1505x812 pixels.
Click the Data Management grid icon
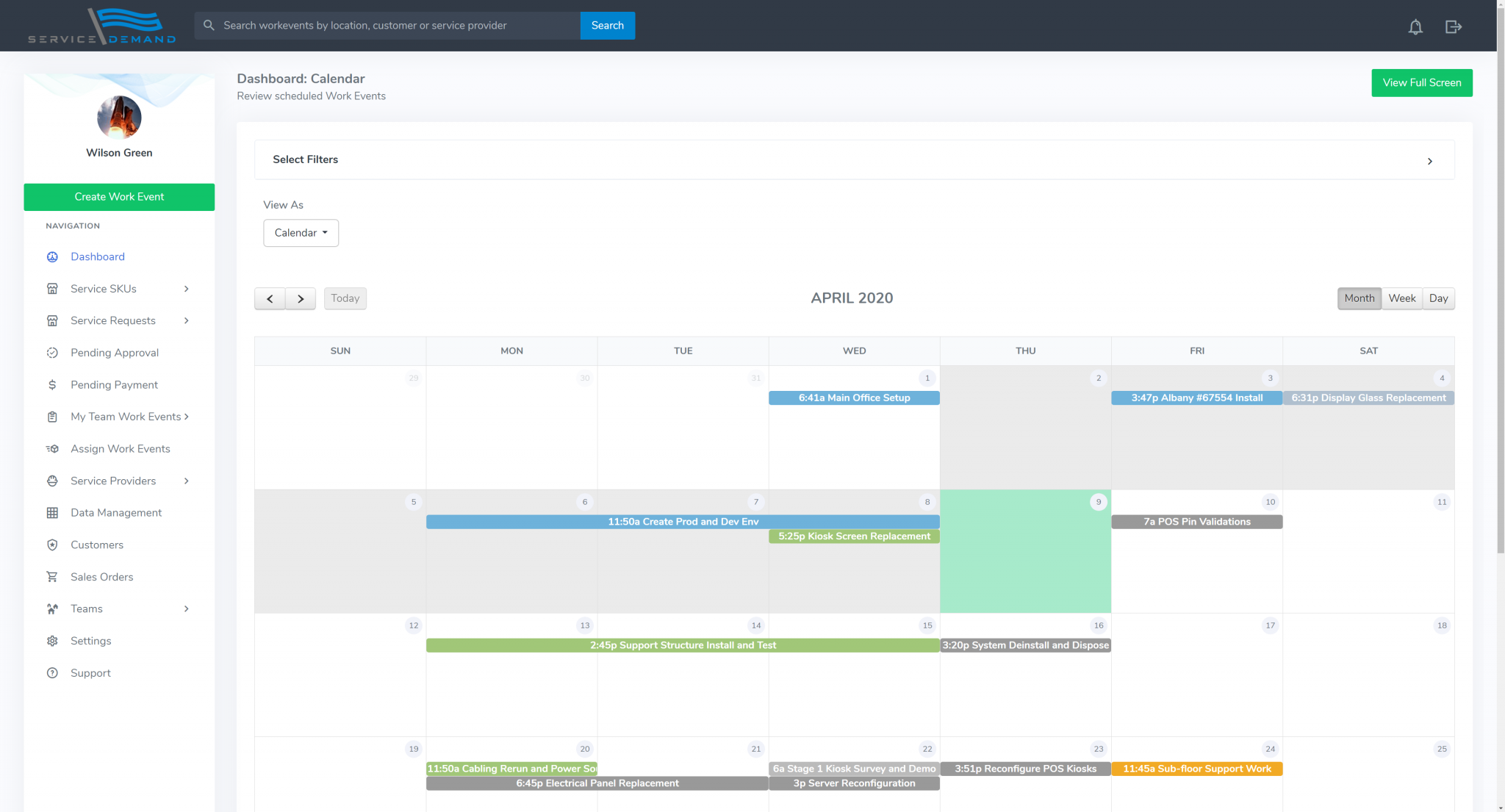pyautogui.click(x=52, y=513)
